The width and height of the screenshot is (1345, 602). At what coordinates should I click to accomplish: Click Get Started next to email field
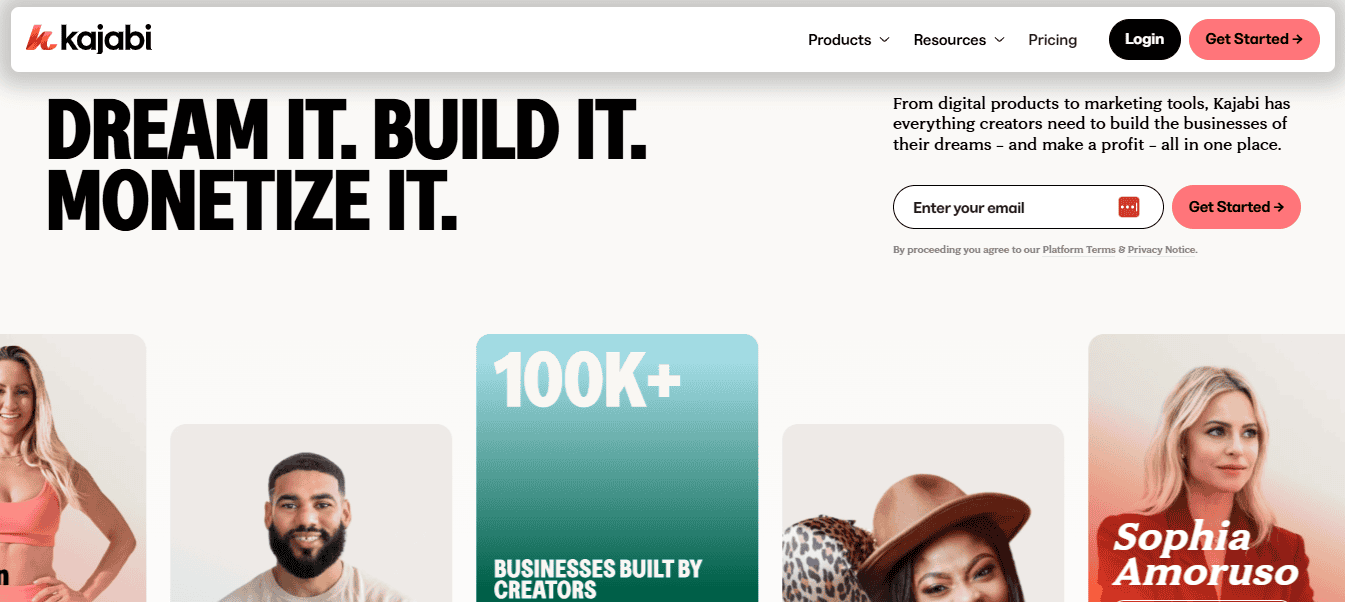pyautogui.click(x=1236, y=207)
